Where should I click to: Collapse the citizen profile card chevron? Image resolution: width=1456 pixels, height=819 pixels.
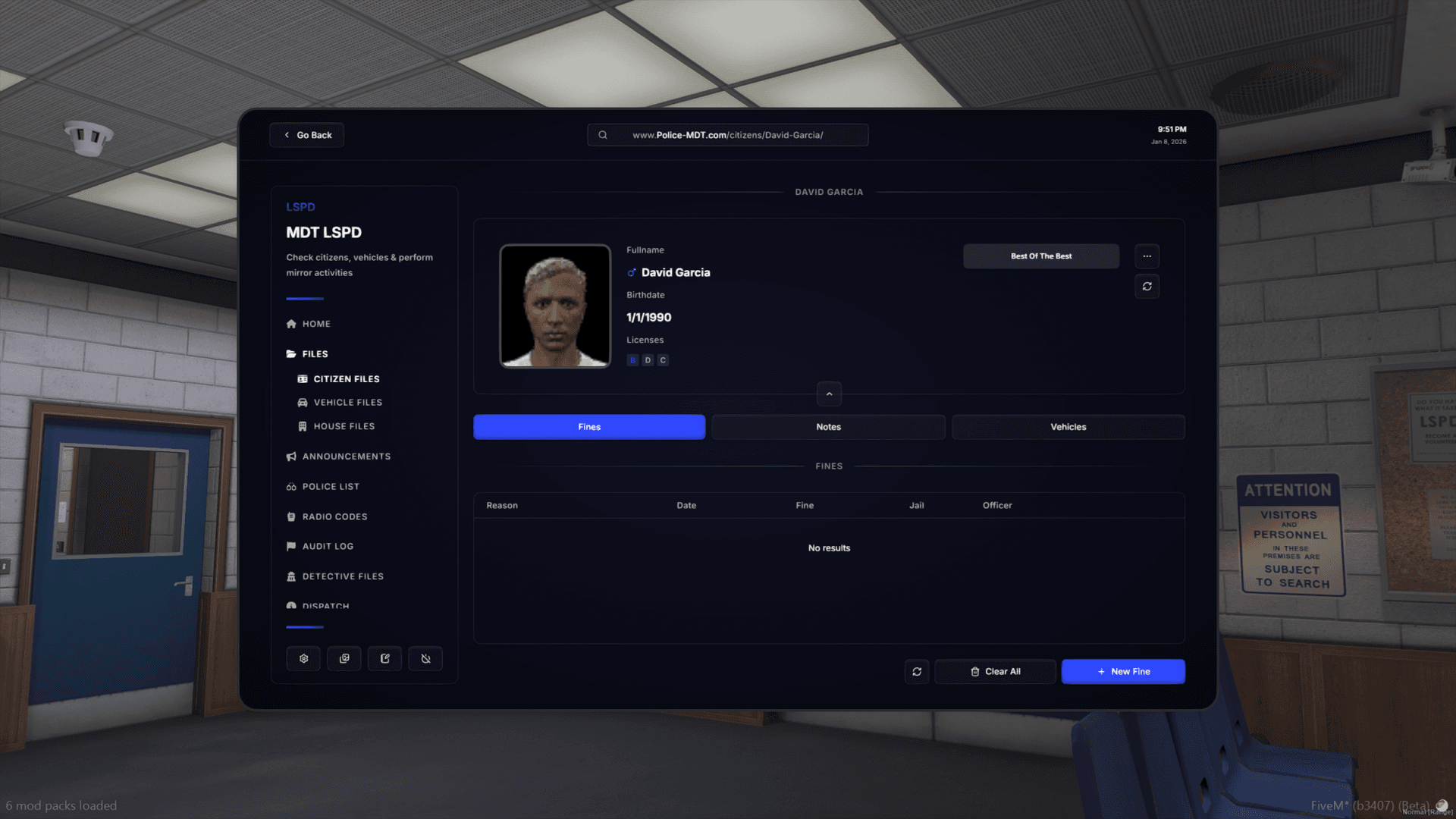[x=829, y=394]
